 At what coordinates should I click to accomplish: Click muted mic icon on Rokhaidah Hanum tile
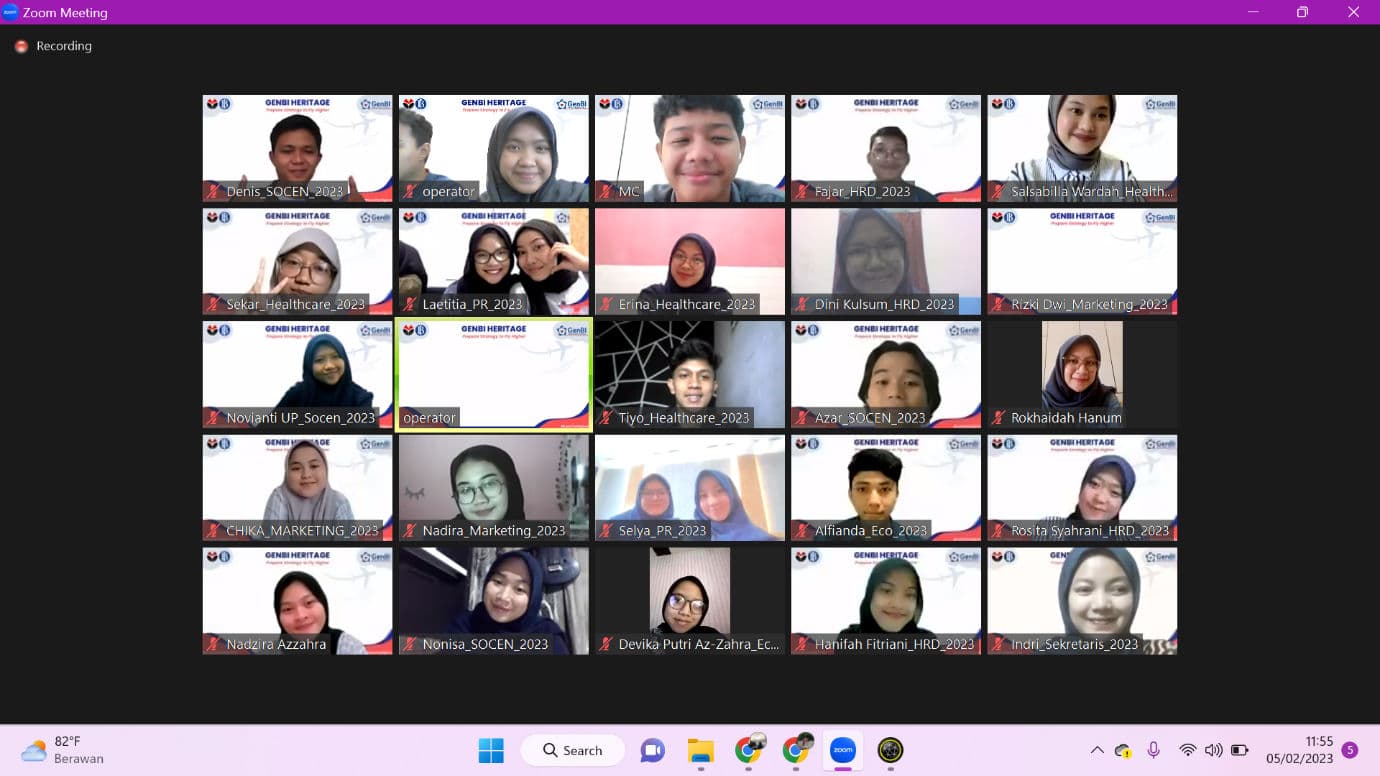coord(997,418)
